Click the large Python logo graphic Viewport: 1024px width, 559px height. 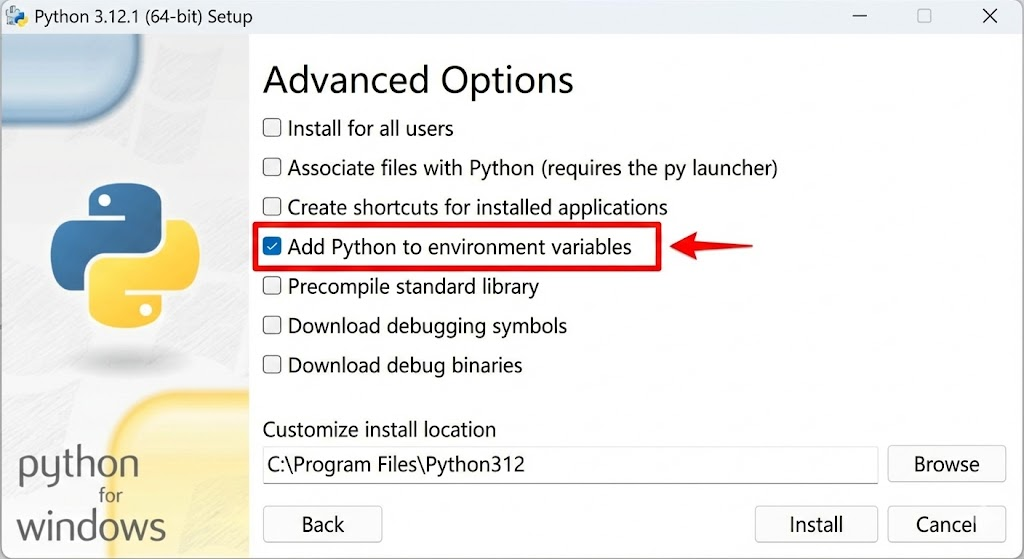[x=111, y=254]
